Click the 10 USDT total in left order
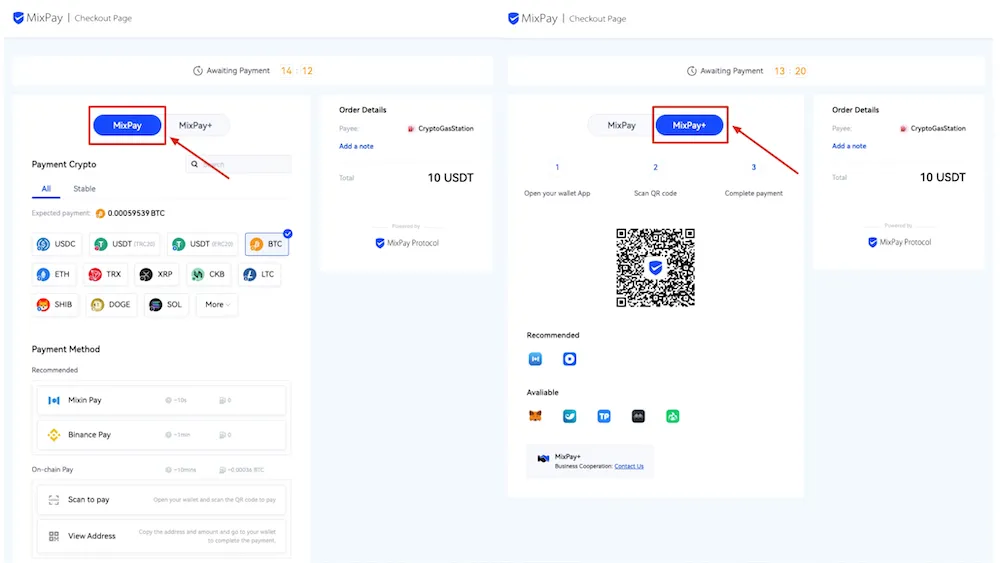 [450, 178]
